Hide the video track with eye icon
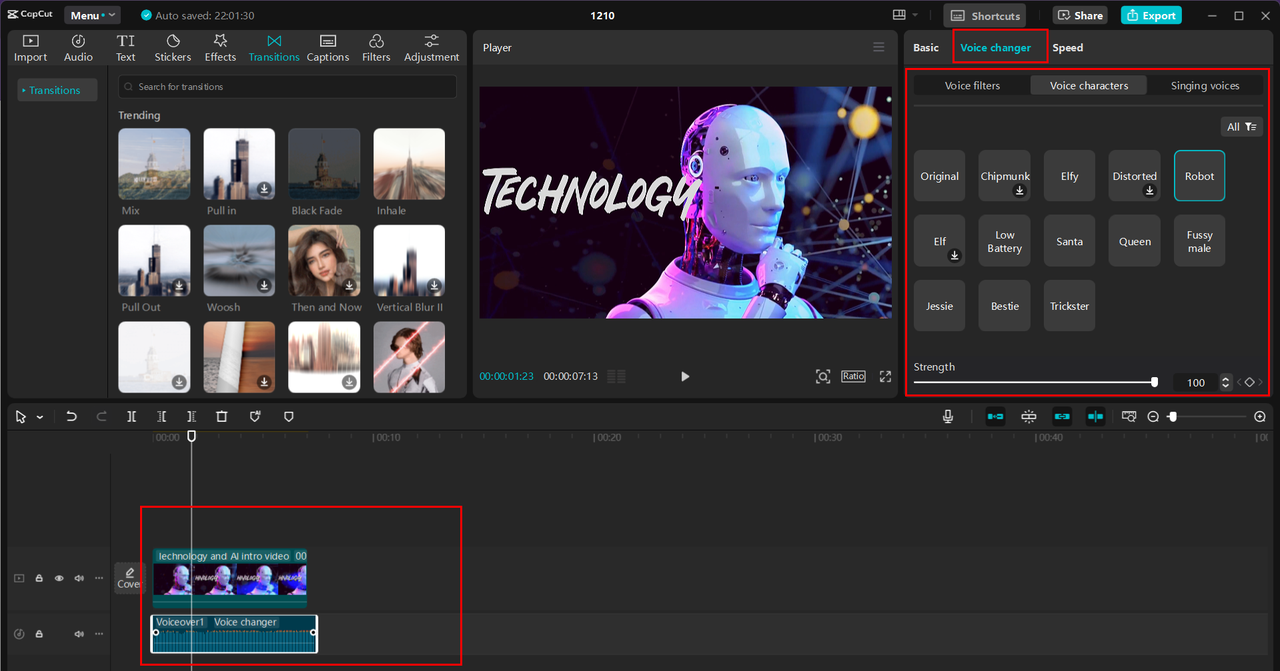The image size is (1280, 671). click(59, 578)
